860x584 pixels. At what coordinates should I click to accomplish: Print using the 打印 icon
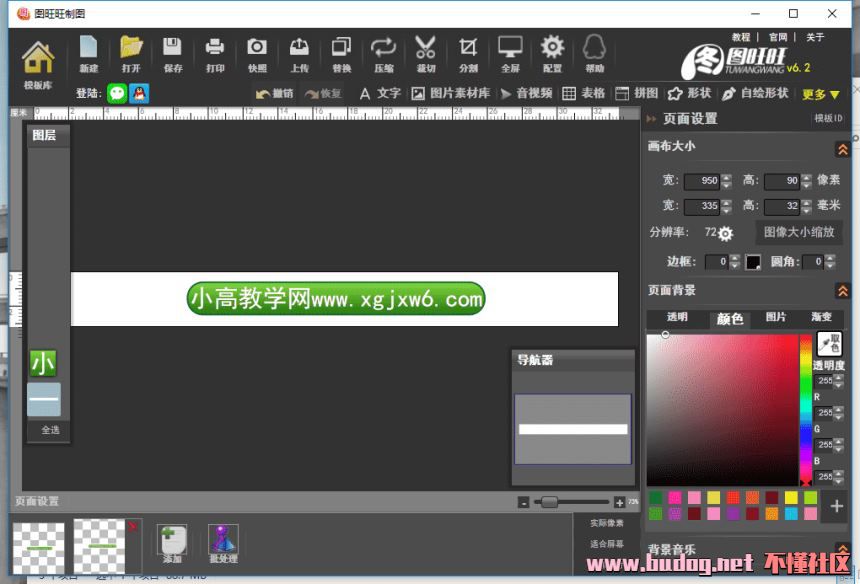click(x=214, y=54)
